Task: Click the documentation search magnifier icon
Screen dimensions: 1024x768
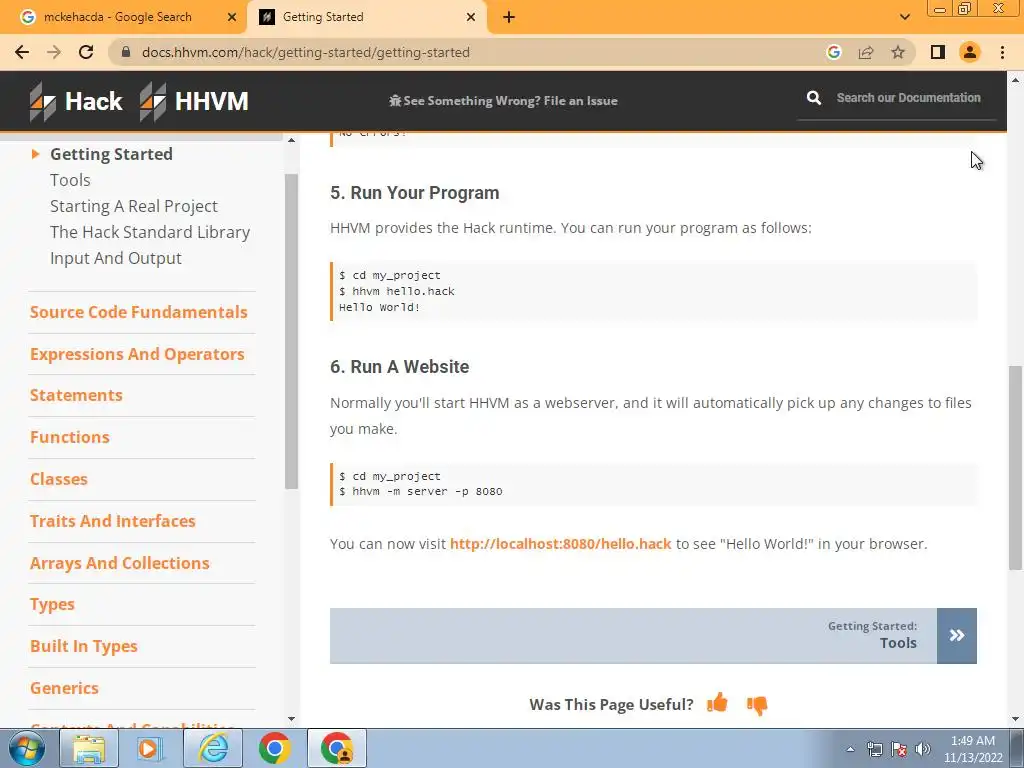Action: (814, 98)
